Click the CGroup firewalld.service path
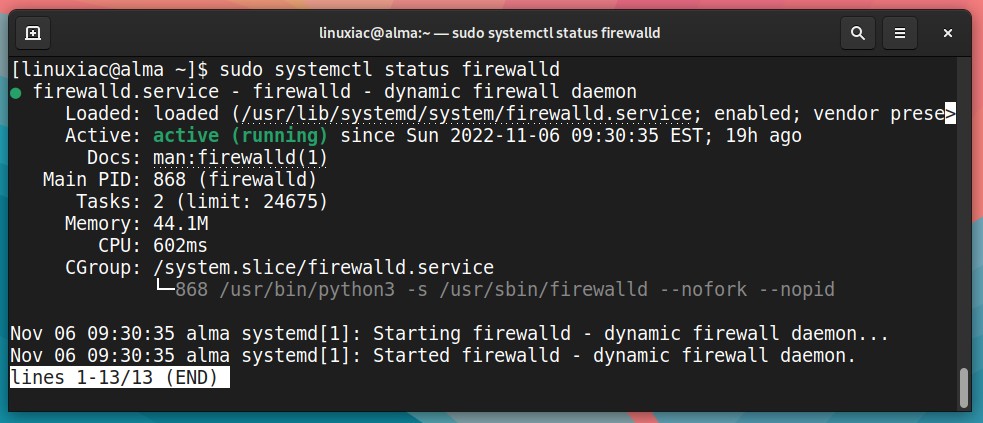 pyautogui.click(x=323, y=268)
